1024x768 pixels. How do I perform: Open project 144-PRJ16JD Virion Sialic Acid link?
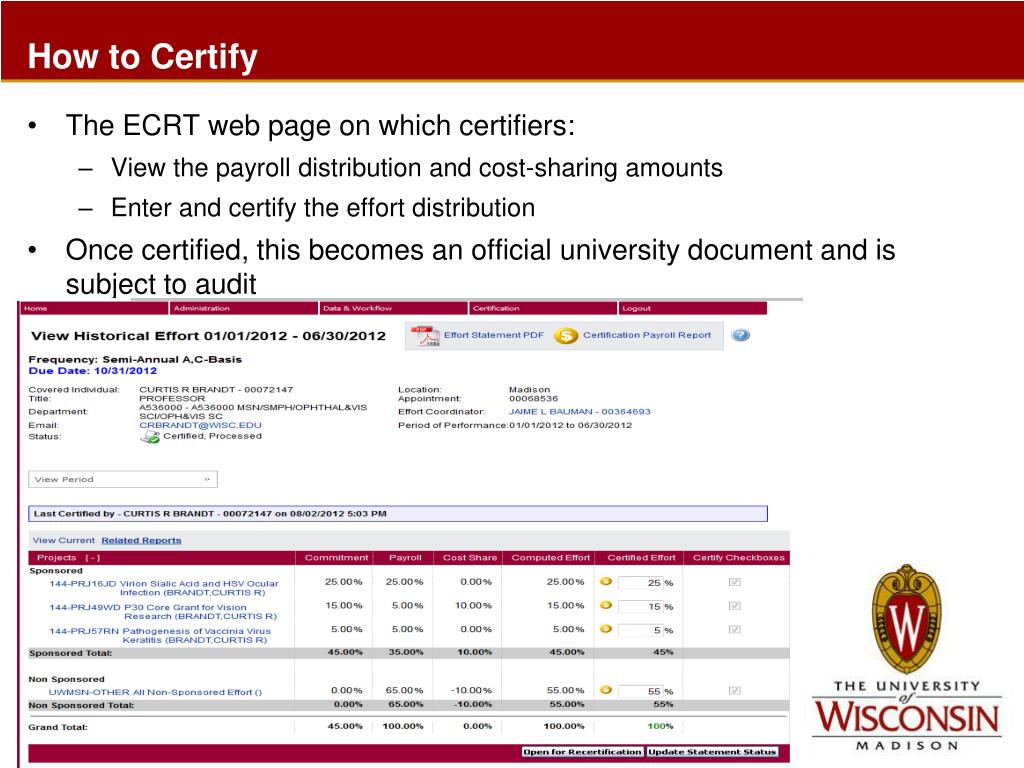point(163,588)
